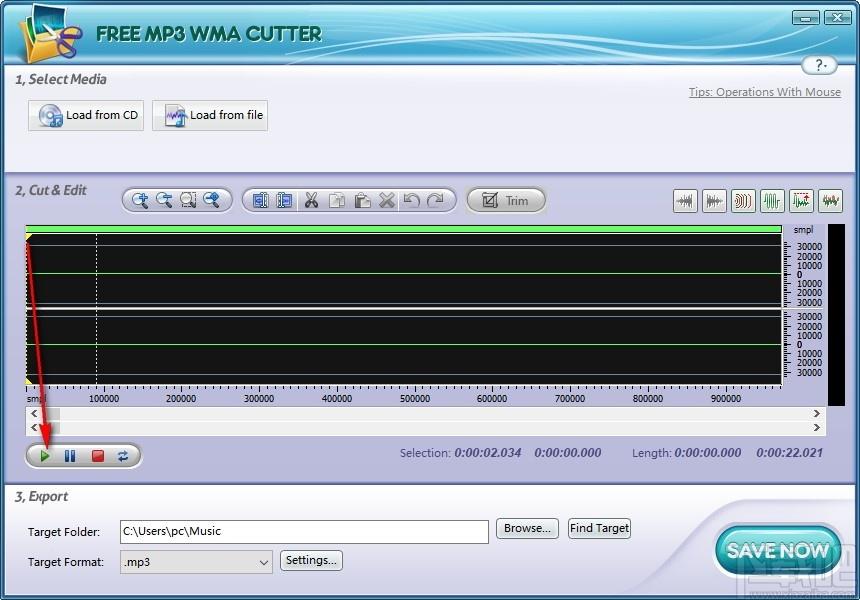Open the Tips: Operations With Mouse link
Viewport: 860px width, 600px height.
[x=765, y=92]
